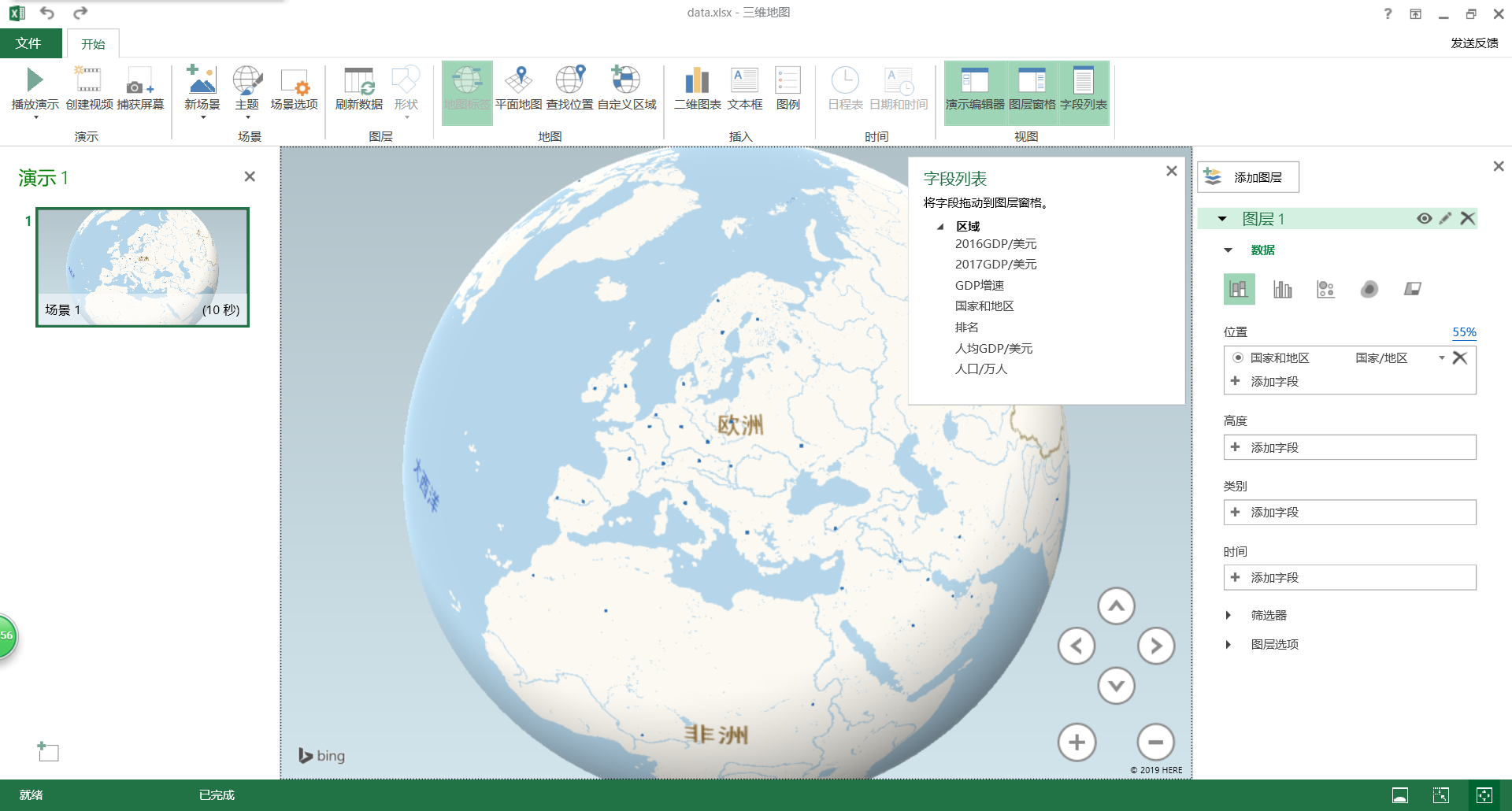The height and width of the screenshot is (811, 1512).
Task: Toggle 字段列表 field list view
Action: [x=1084, y=93]
